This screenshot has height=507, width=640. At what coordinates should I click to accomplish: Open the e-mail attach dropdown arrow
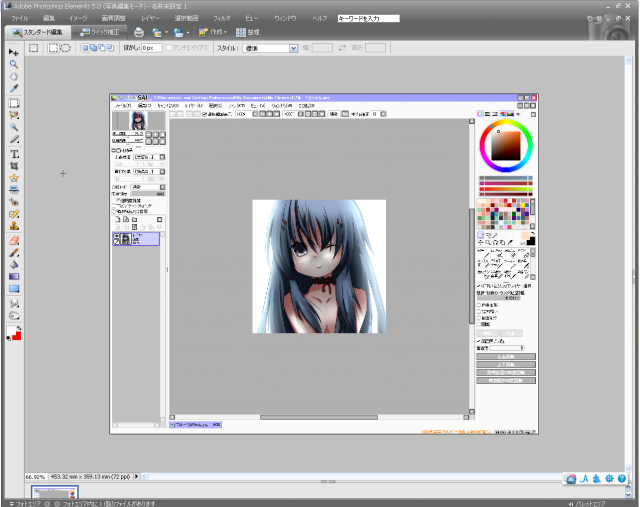pos(188,33)
